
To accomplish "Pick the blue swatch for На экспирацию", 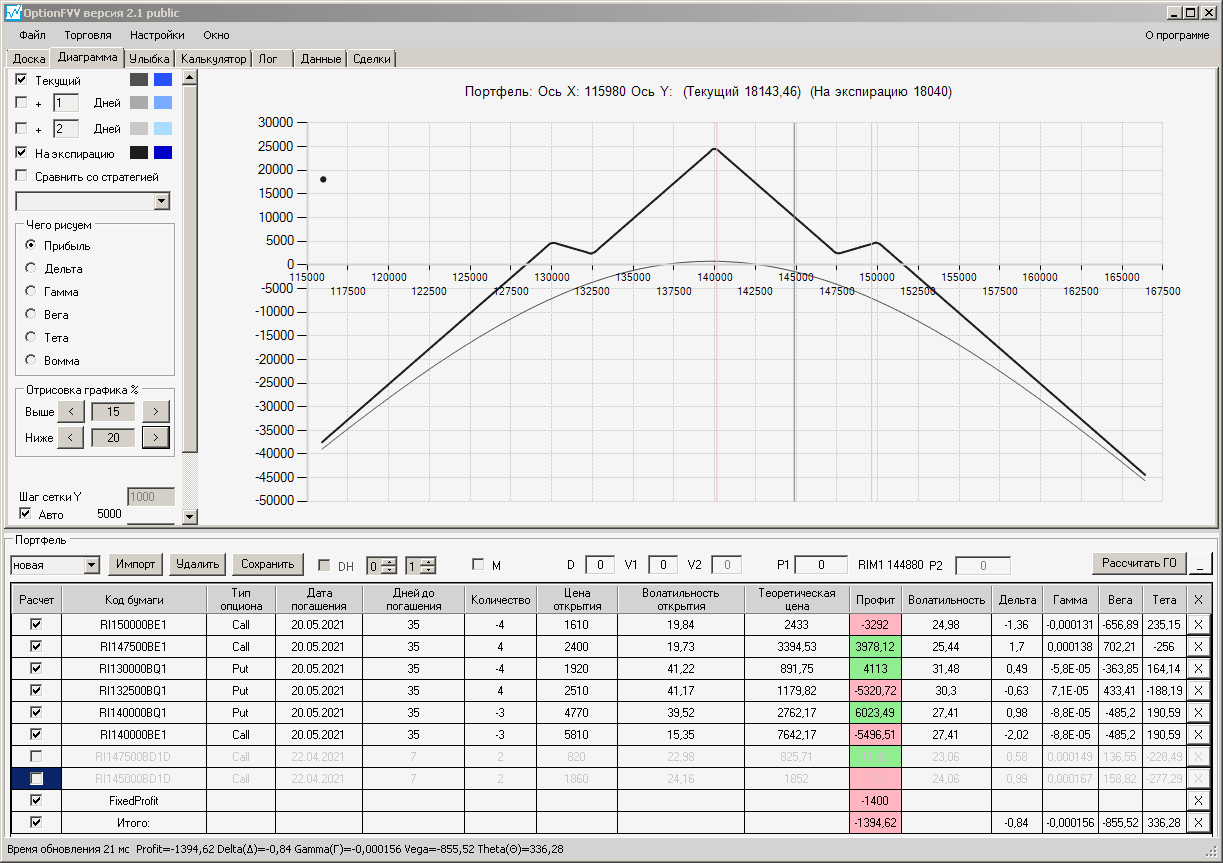I will point(163,153).
